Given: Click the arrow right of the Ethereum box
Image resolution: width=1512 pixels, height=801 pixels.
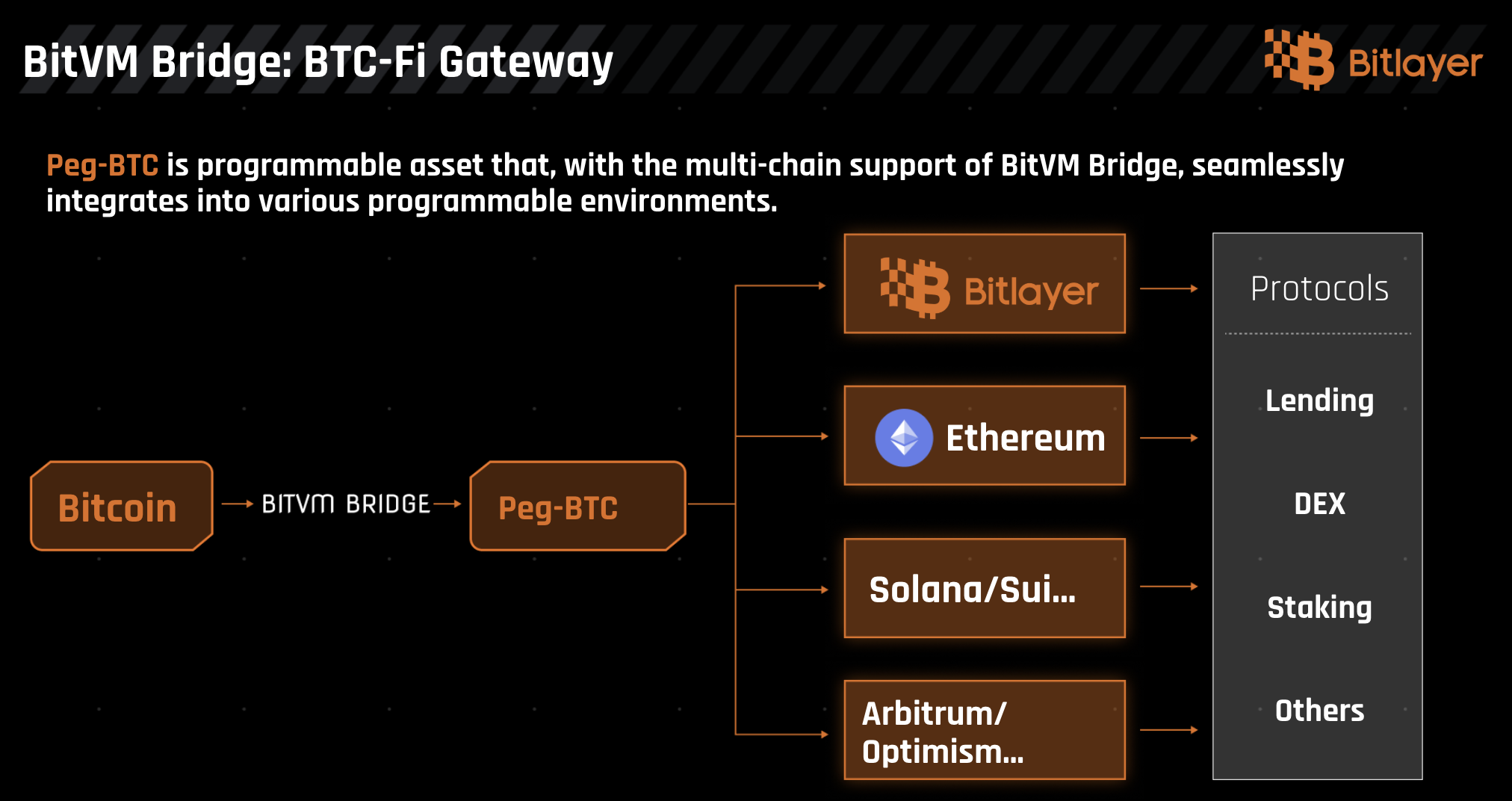Looking at the screenshot, I should (x=1169, y=438).
